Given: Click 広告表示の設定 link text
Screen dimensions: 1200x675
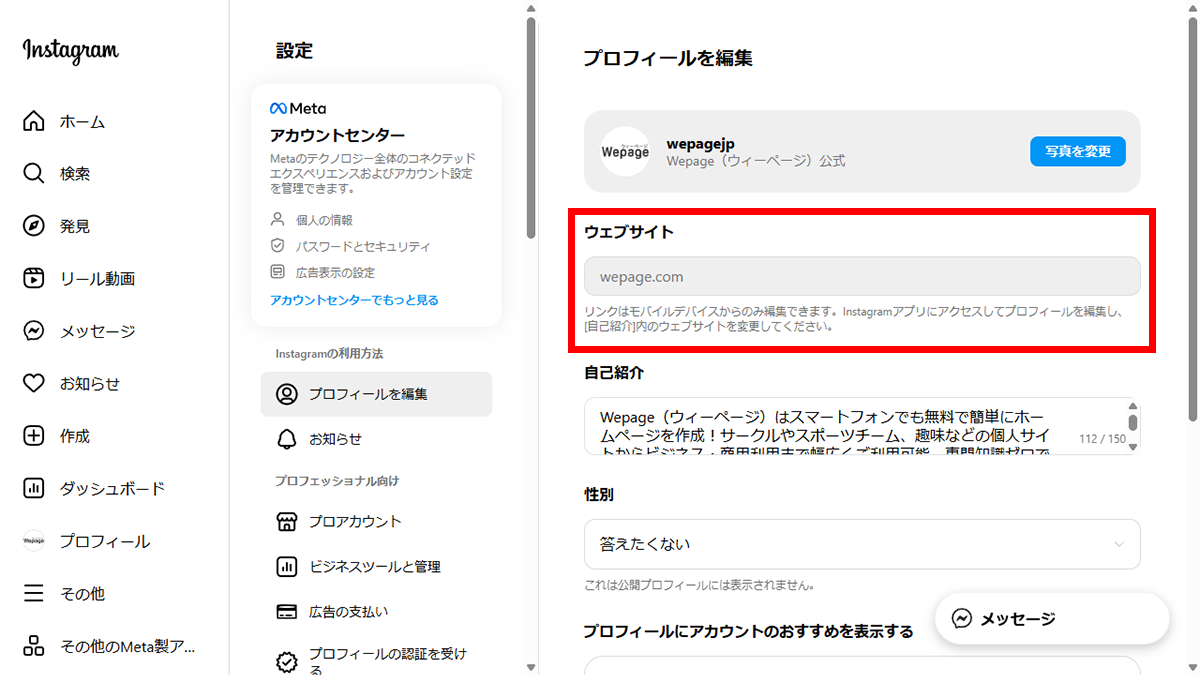Looking at the screenshot, I should (336, 272).
